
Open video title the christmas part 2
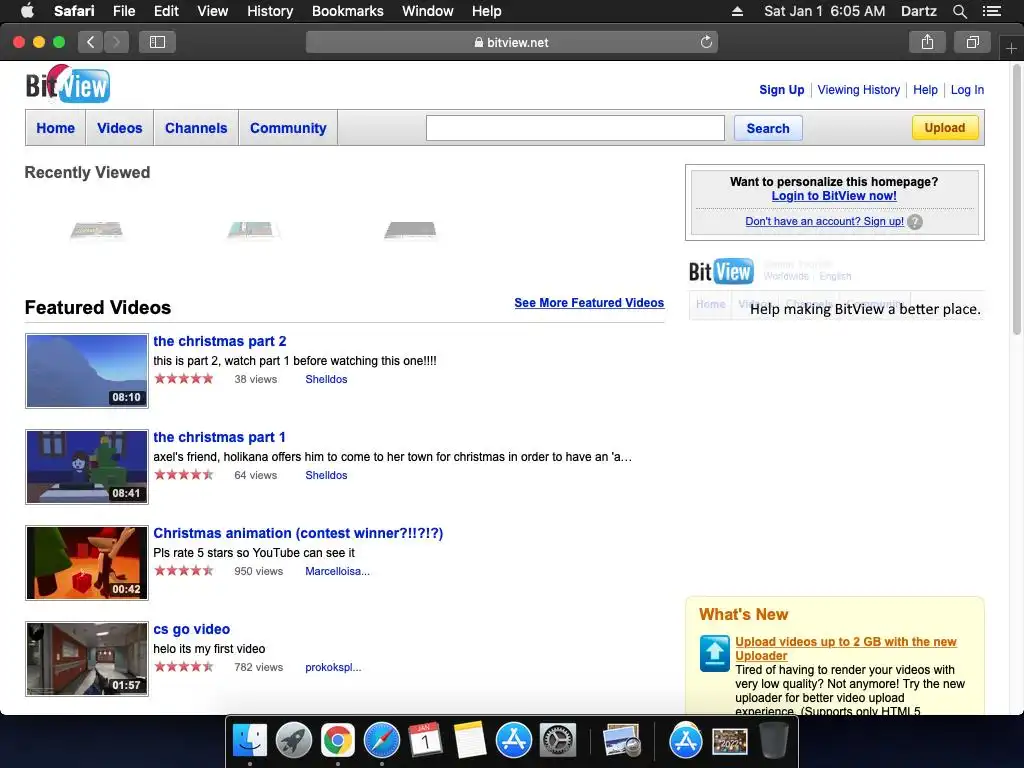(219, 341)
